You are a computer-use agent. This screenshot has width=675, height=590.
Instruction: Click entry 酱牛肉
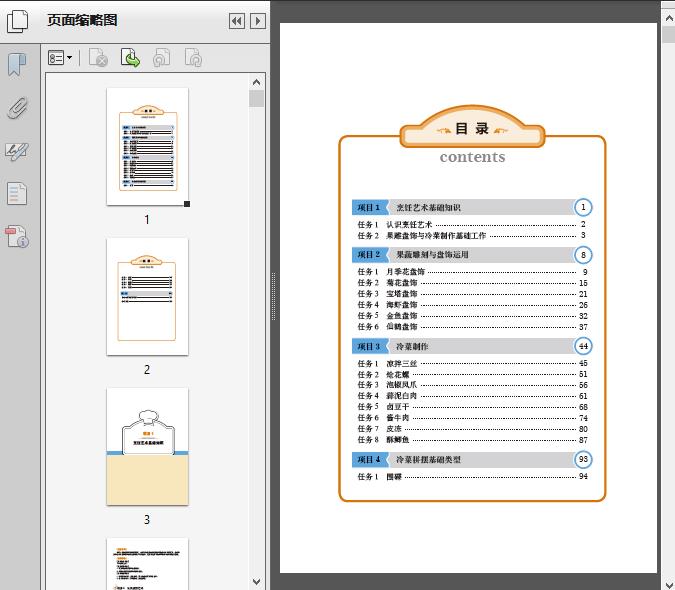point(398,418)
